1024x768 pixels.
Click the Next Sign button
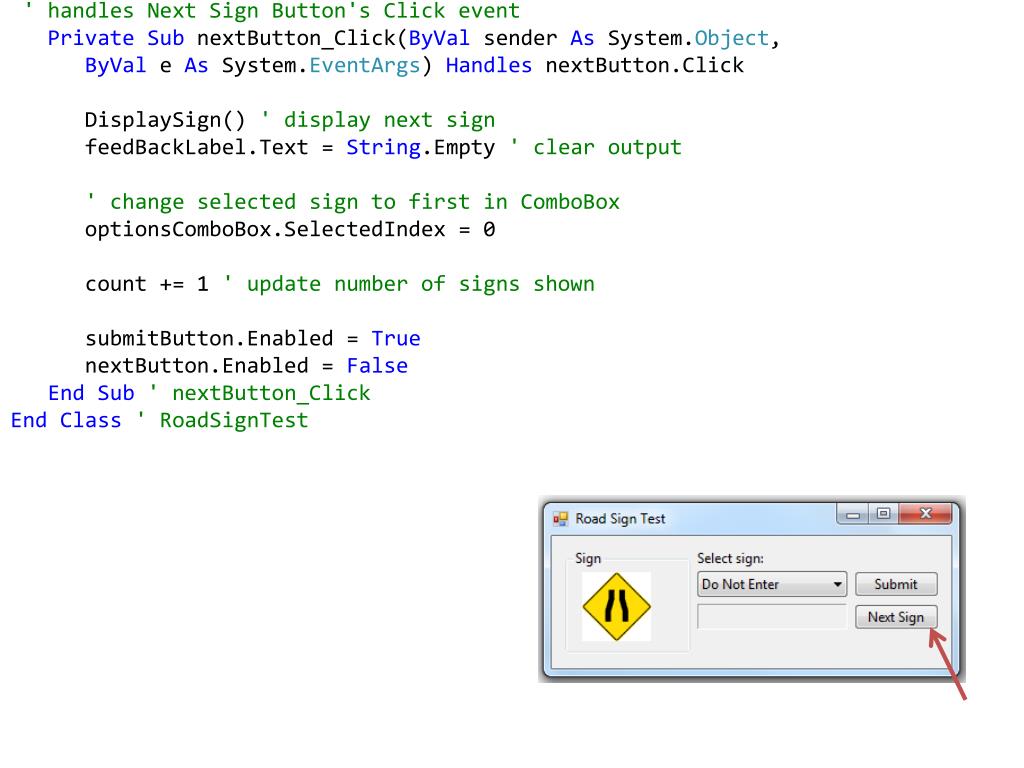click(896, 617)
